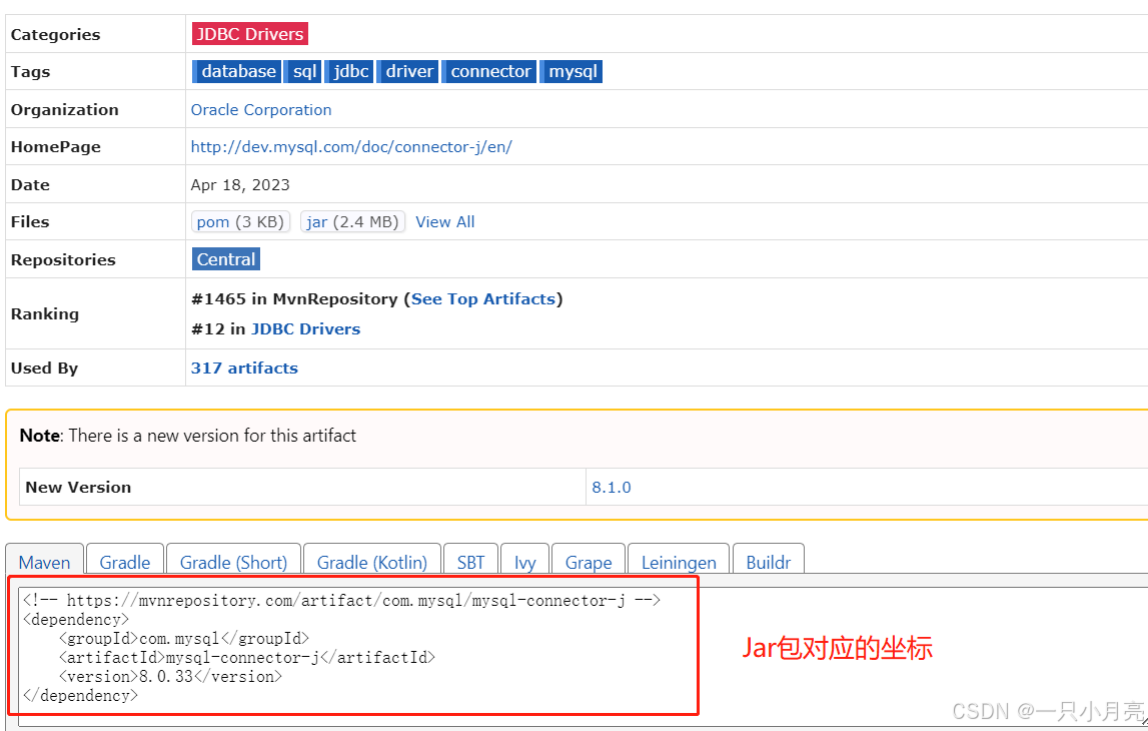Switch to the SBT tab
This screenshot has width=1148, height=731.
[x=471, y=561]
